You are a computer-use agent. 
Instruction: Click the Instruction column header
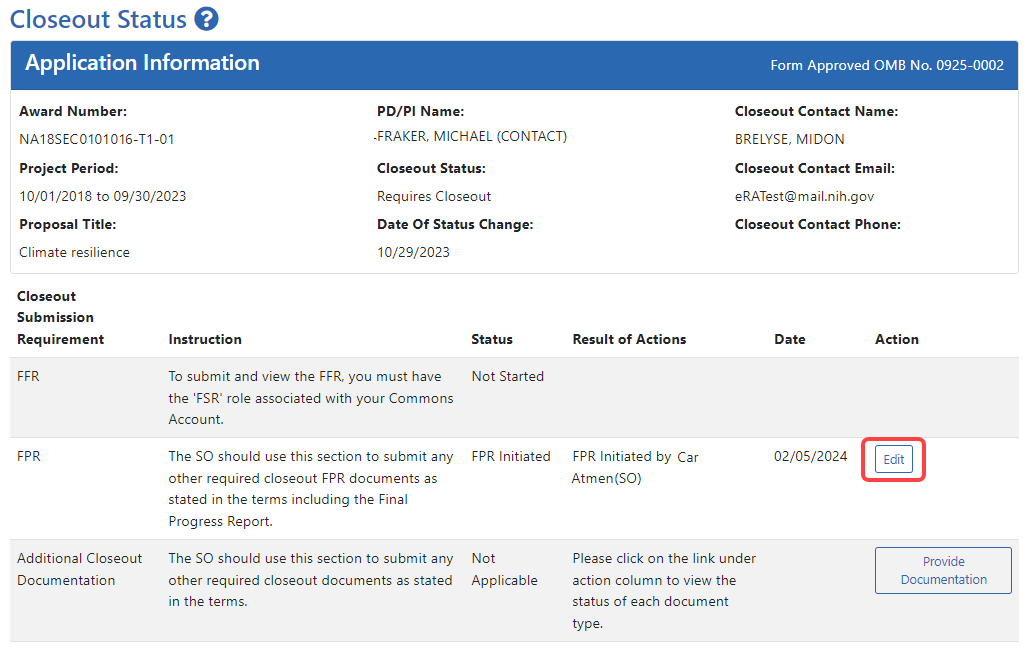click(205, 339)
